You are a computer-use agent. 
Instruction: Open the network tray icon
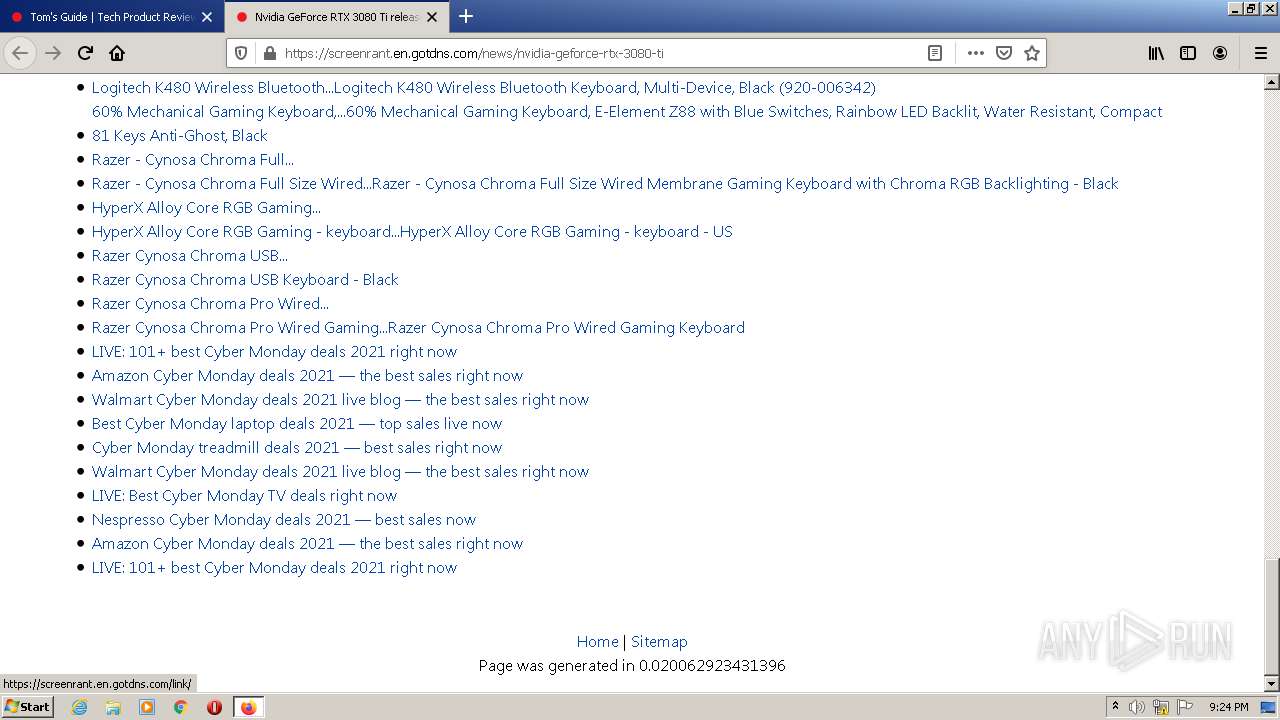(1161, 707)
